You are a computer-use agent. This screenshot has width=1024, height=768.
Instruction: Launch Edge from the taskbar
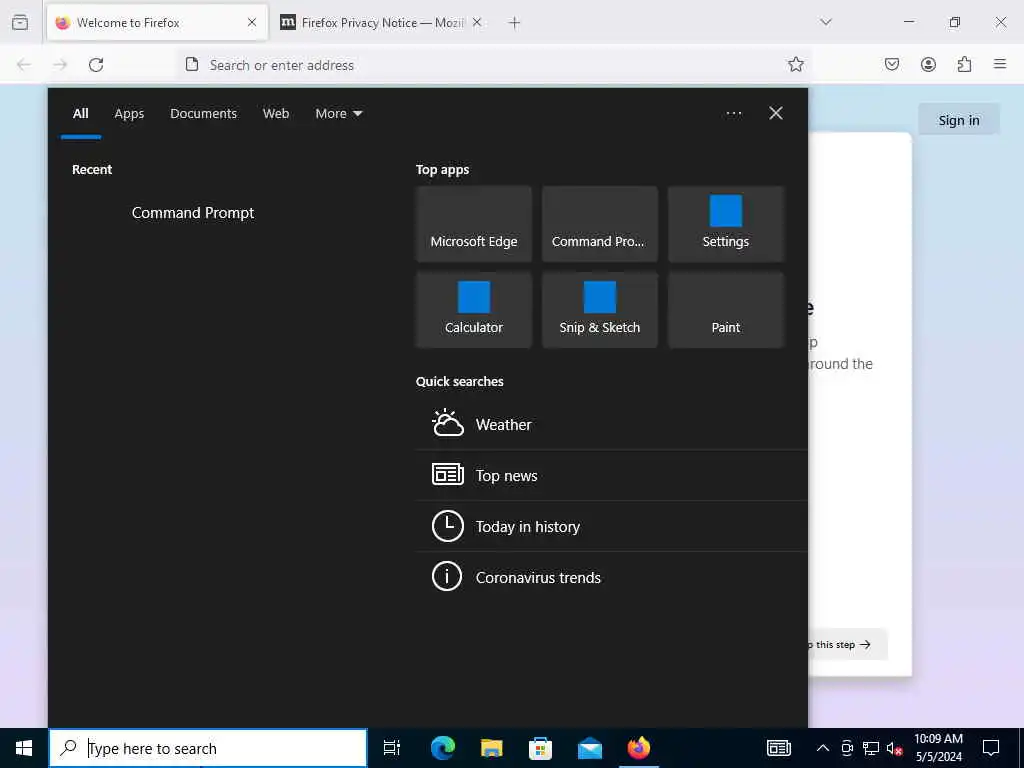pyautogui.click(x=442, y=748)
